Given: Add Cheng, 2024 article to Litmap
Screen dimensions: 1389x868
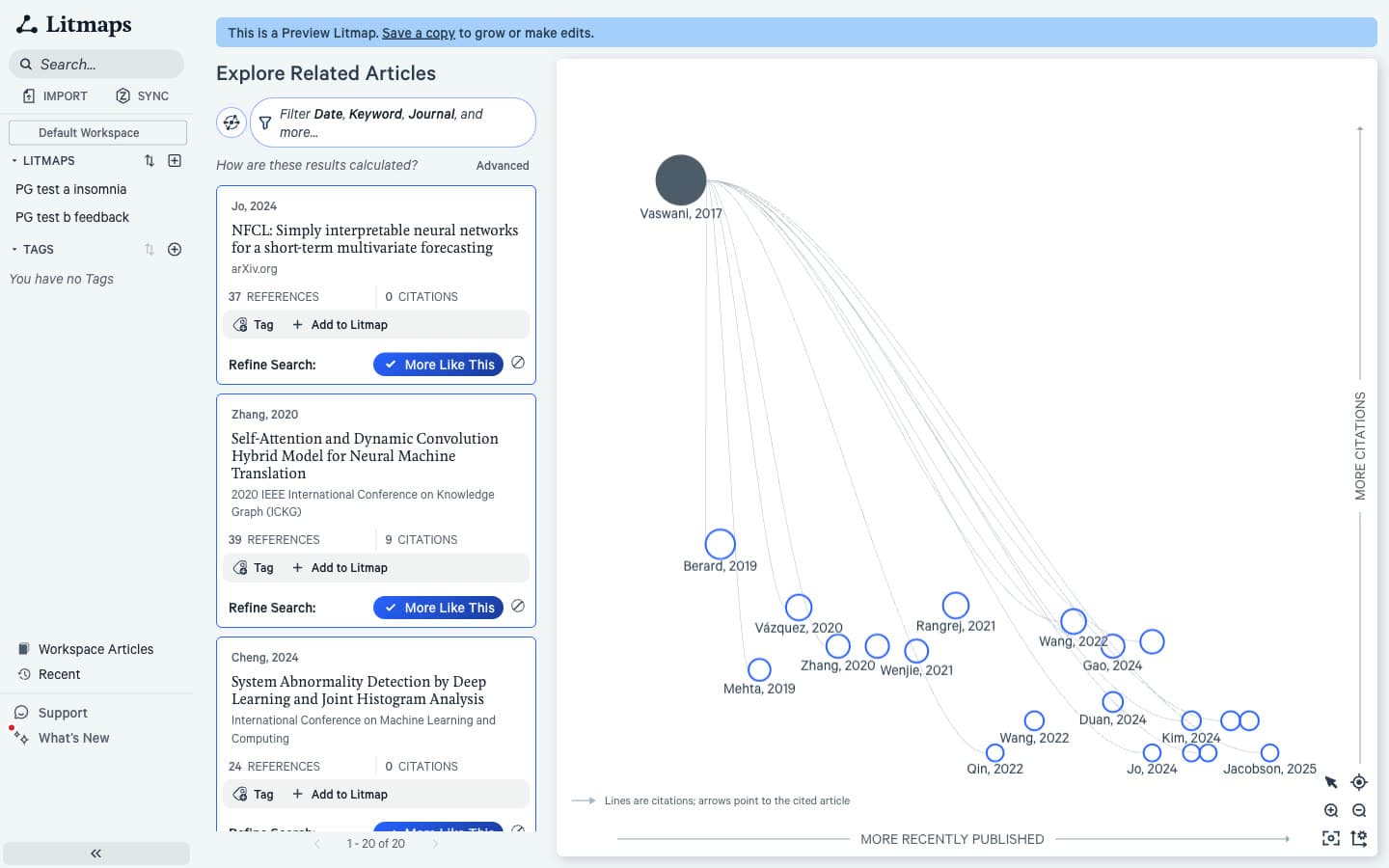Looking at the screenshot, I should (340, 795).
